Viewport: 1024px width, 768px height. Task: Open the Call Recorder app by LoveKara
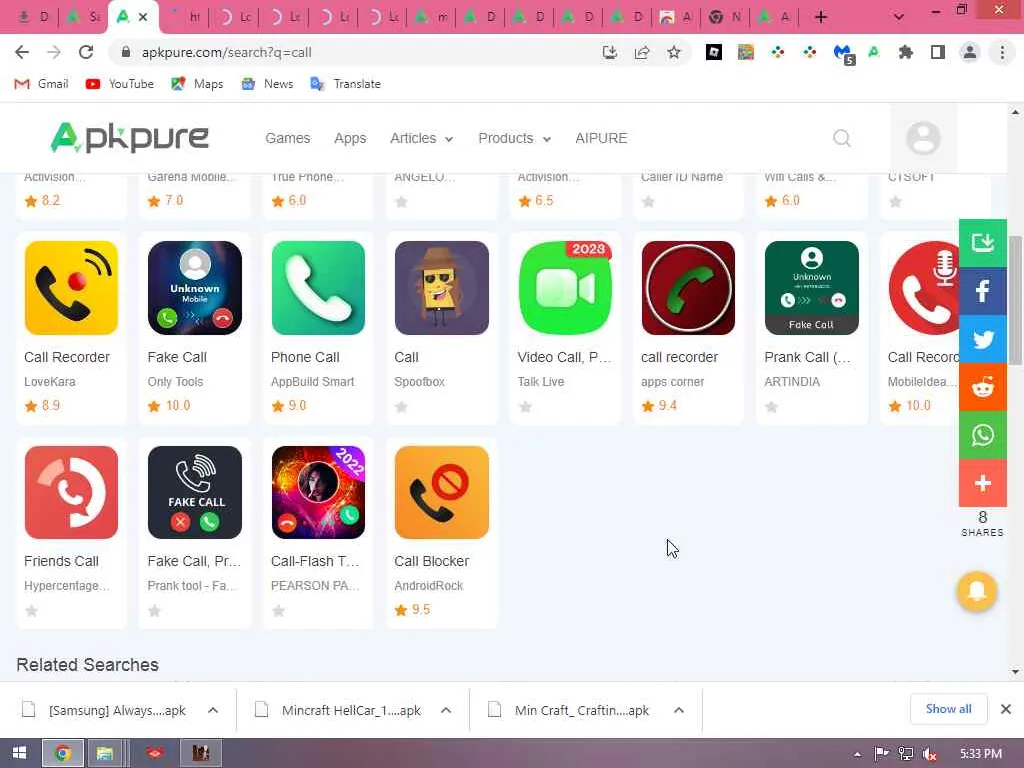tap(71, 288)
